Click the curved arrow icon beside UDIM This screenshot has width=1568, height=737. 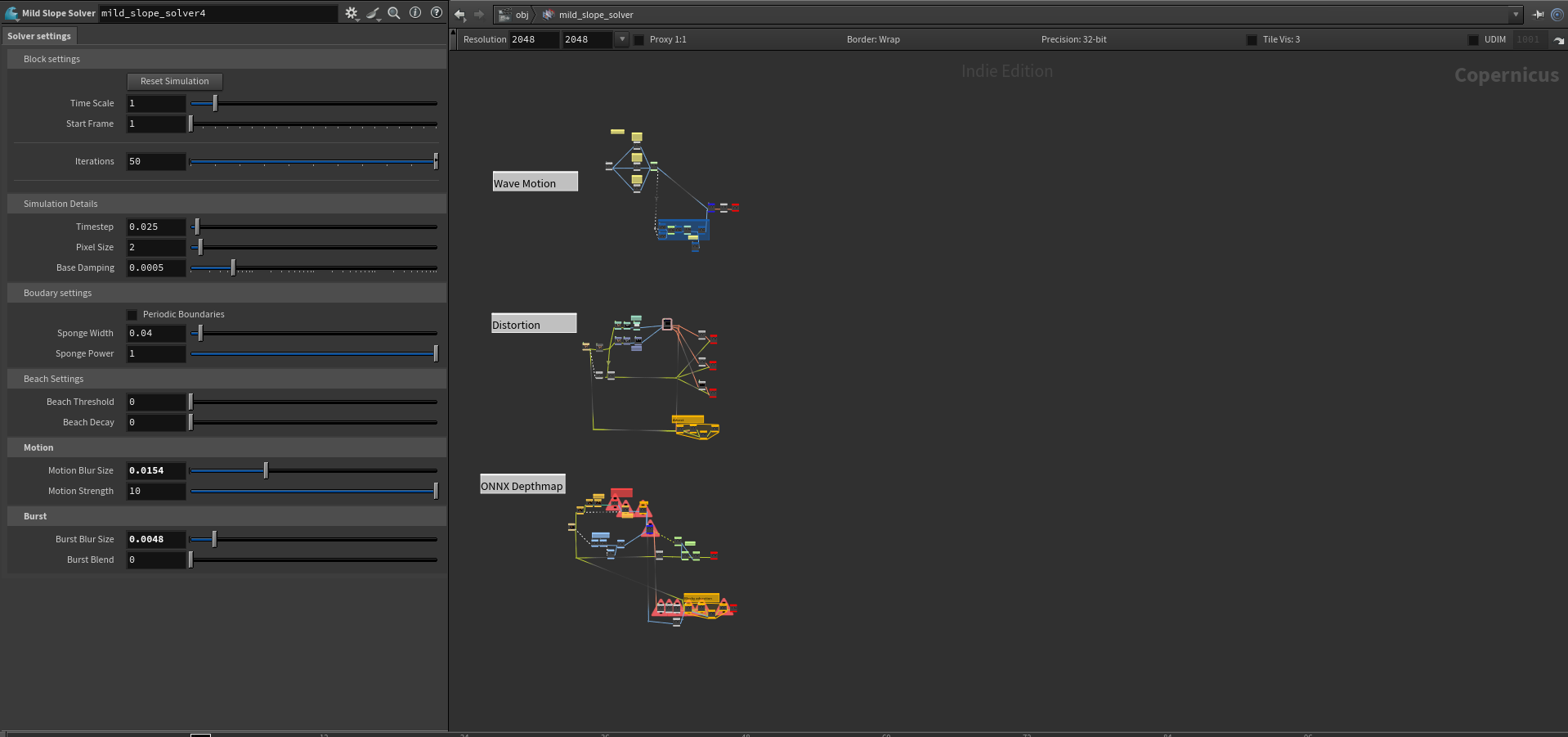1558,40
